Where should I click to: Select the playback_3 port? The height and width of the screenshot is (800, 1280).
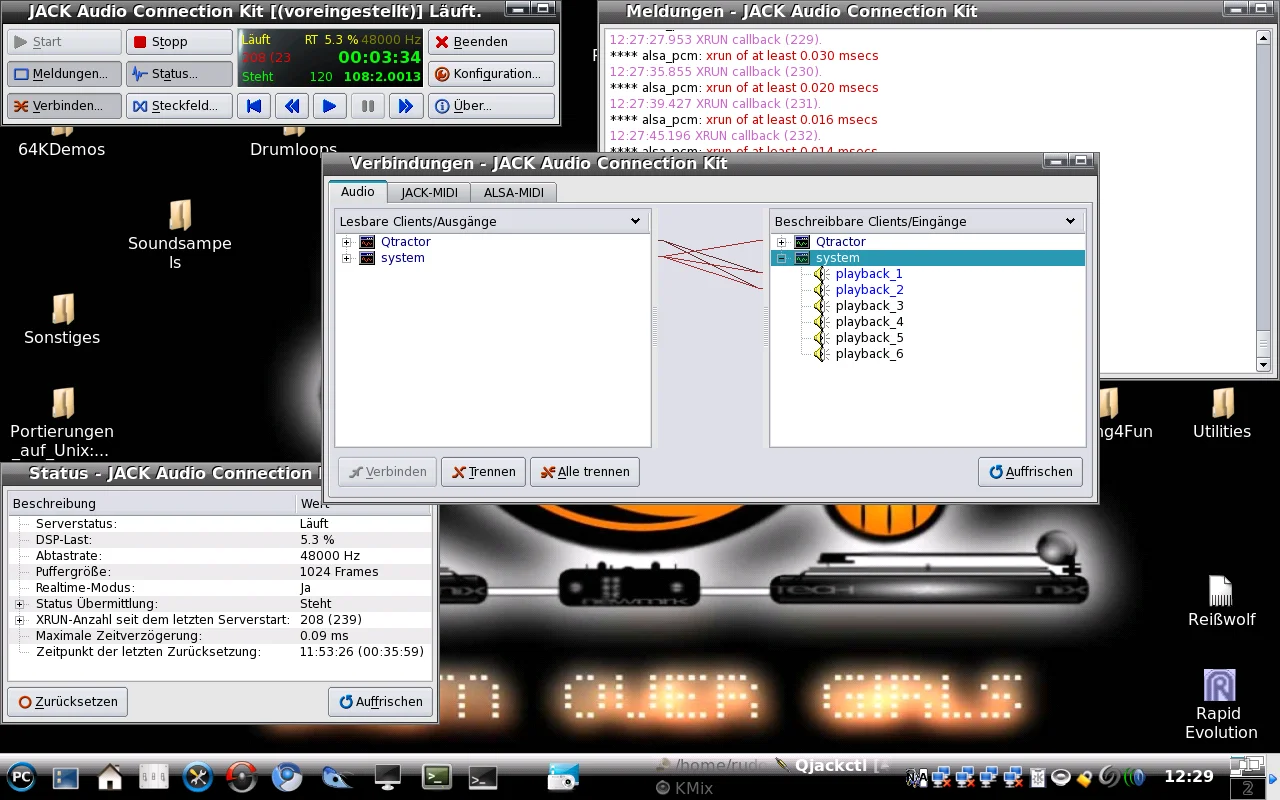[869, 306]
